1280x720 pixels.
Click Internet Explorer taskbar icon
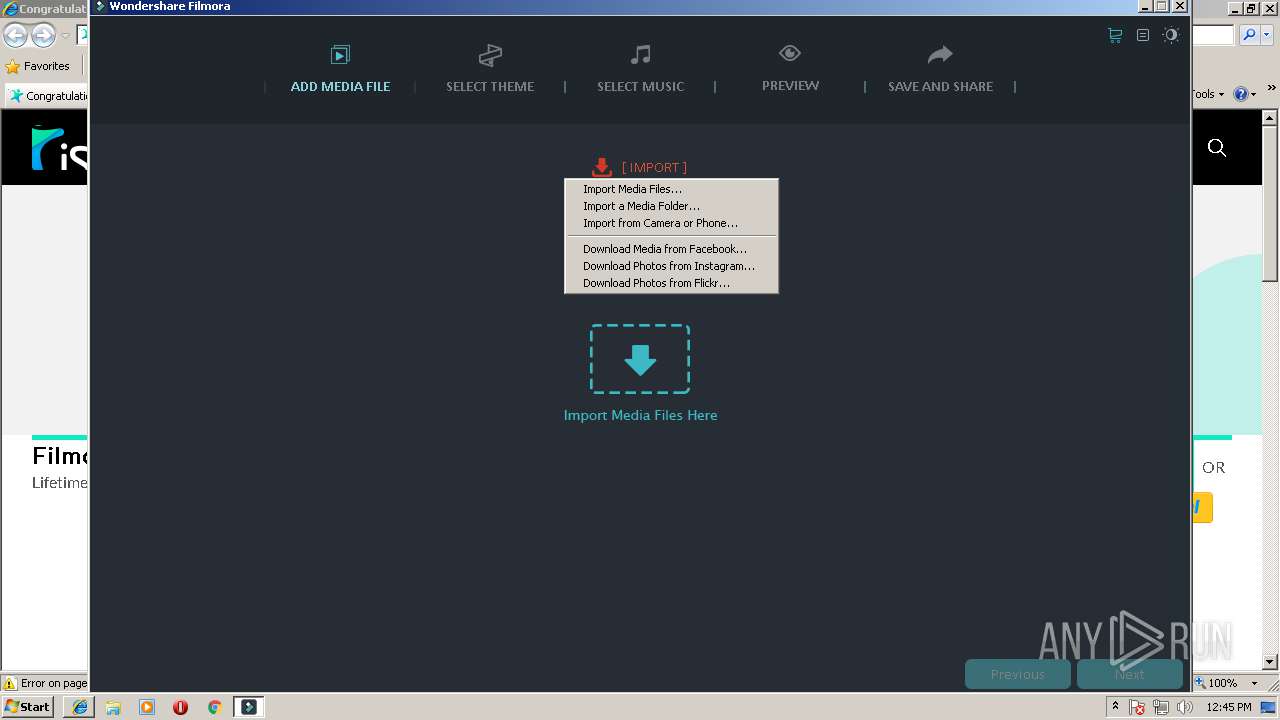[80, 707]
